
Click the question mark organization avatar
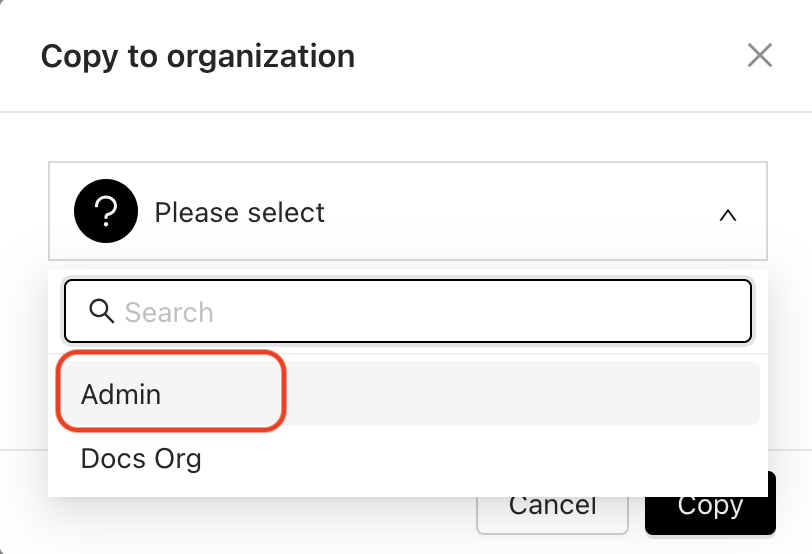106,212
